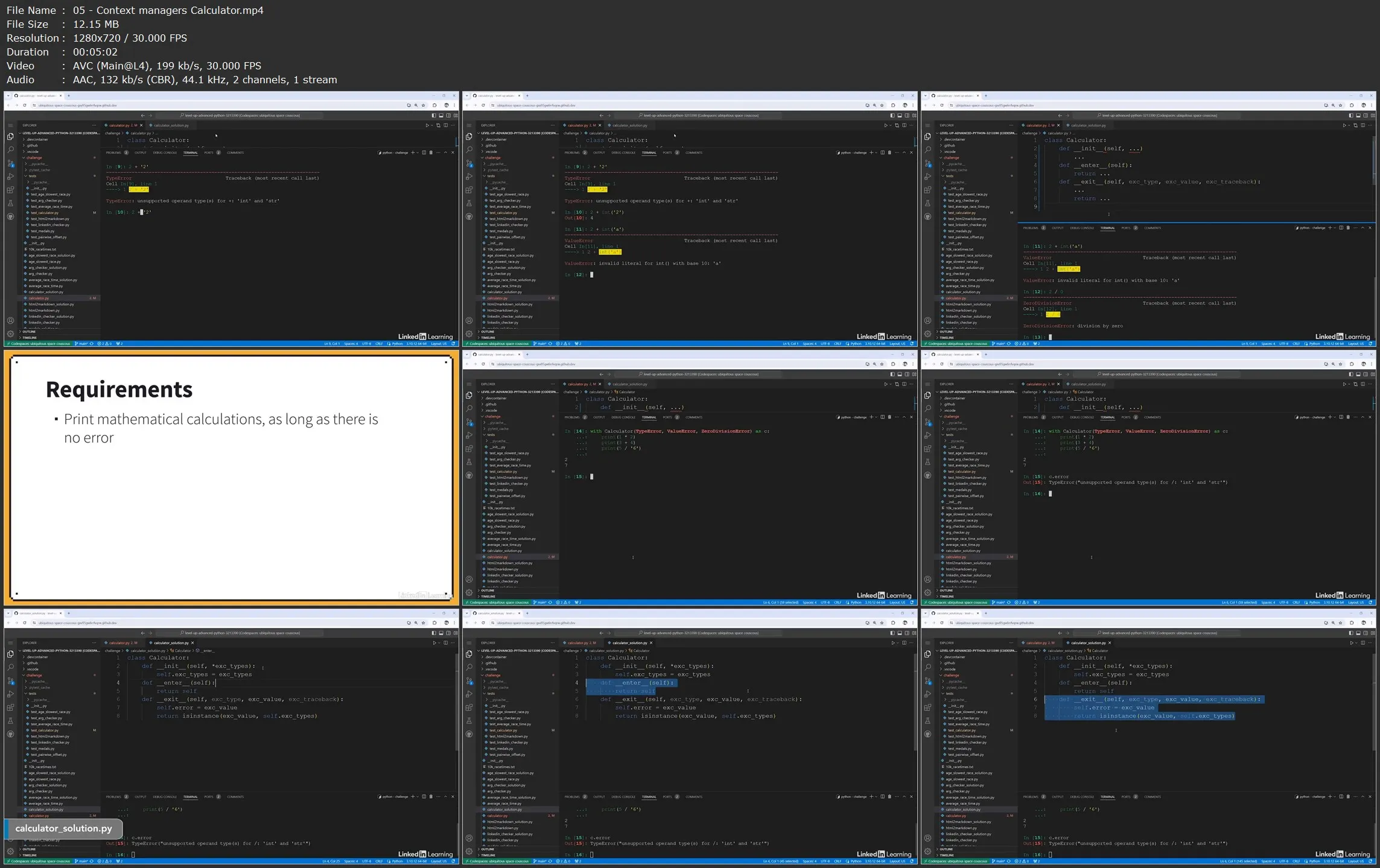In the first frame, toggle the secondary side bar
This screenshot has width=1380, height=868.
tap(448, 115)
